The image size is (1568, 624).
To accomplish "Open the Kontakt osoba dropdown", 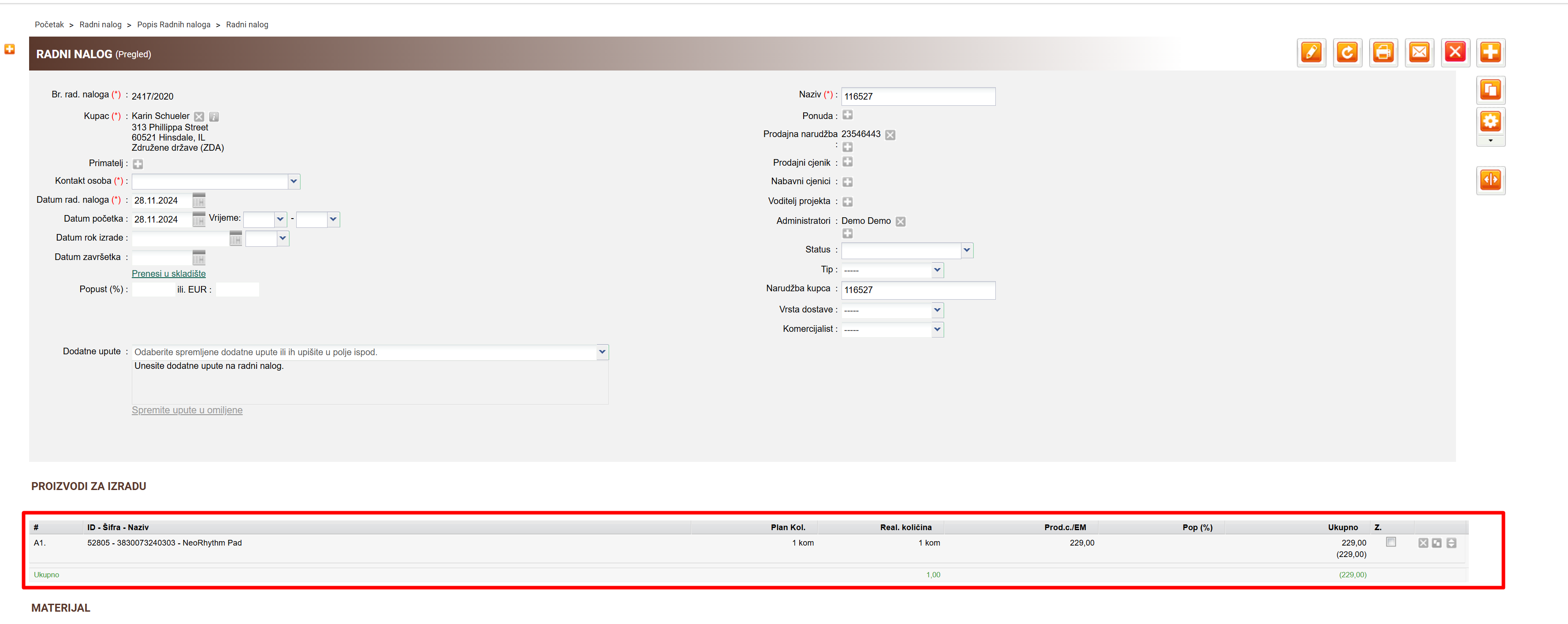I will tap(294, 182).
